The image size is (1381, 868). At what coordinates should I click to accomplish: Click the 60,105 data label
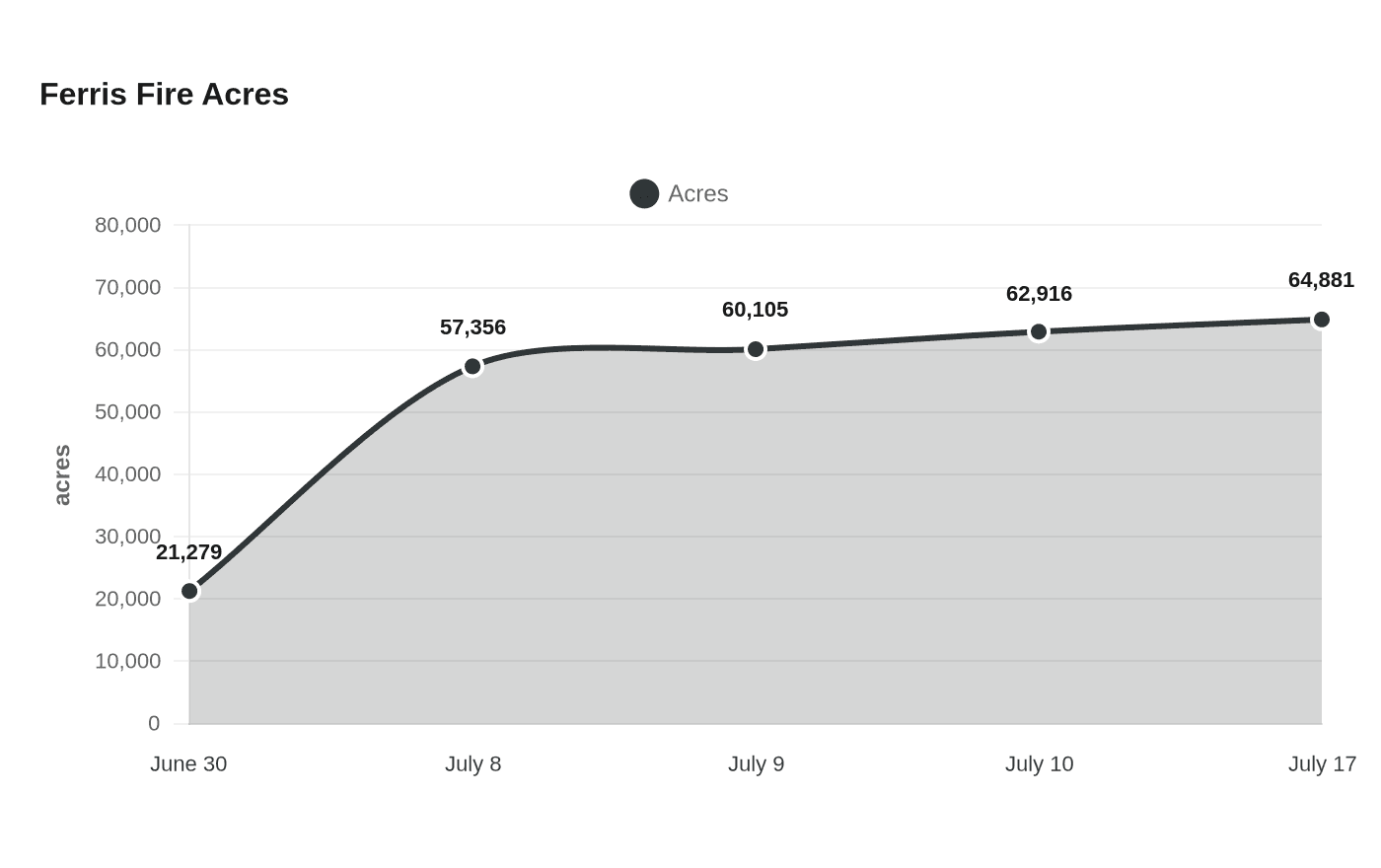pos(755,309)
